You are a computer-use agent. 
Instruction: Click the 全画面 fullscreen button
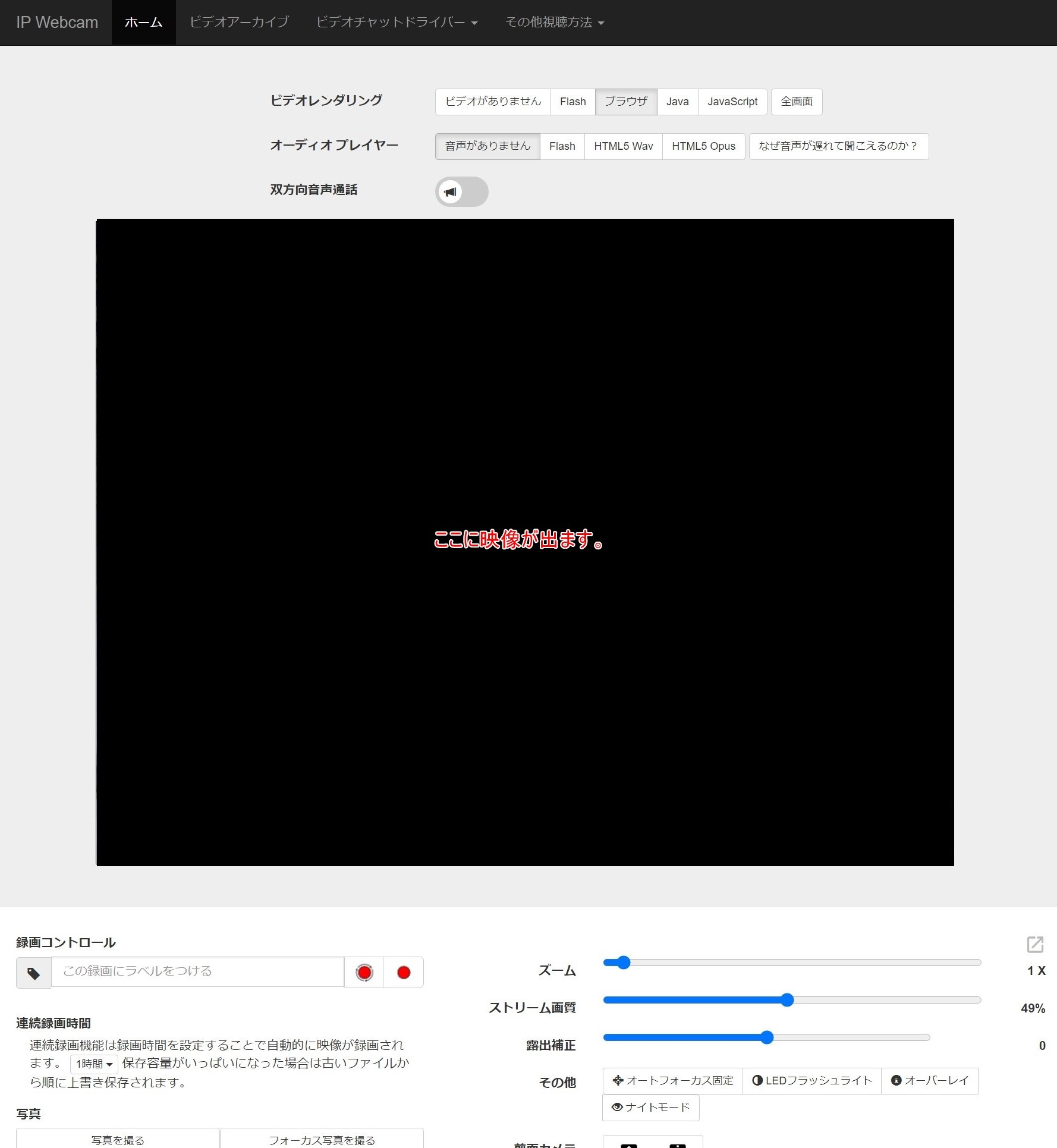pos(796,102)
